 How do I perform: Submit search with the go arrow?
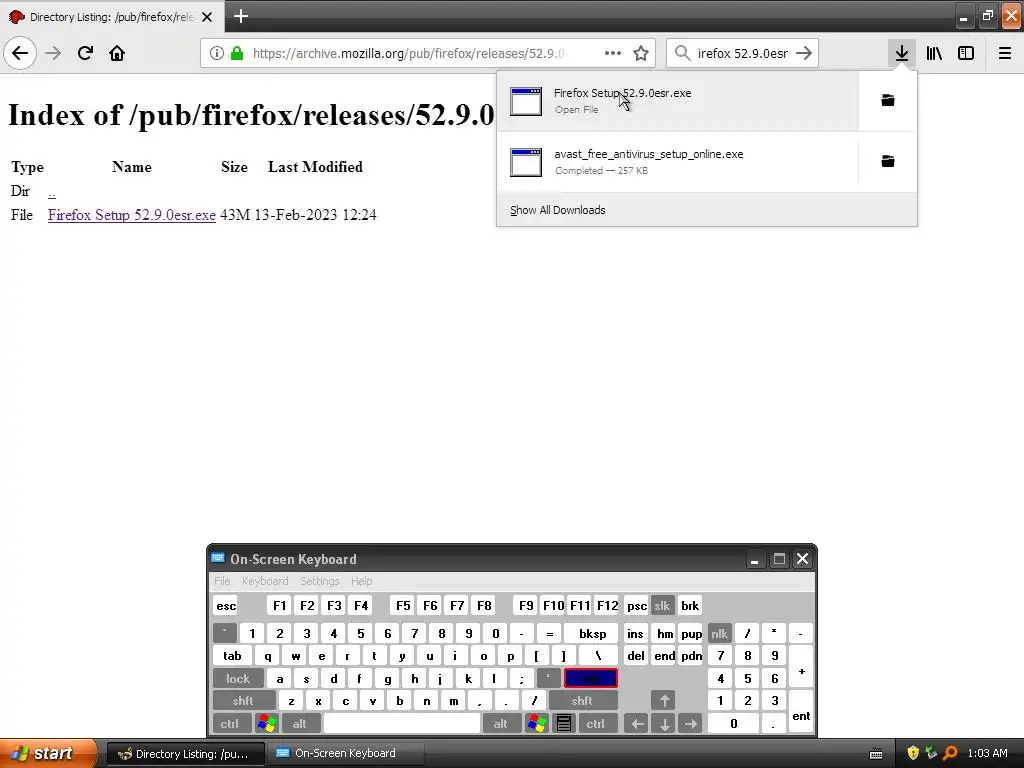click(804, 53)
